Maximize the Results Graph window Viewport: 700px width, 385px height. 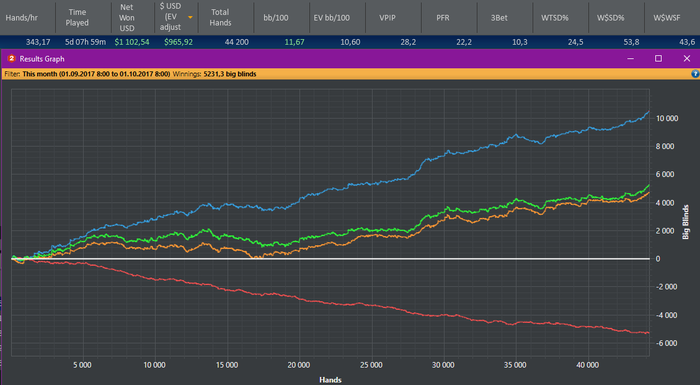click(x=658, y=59)
